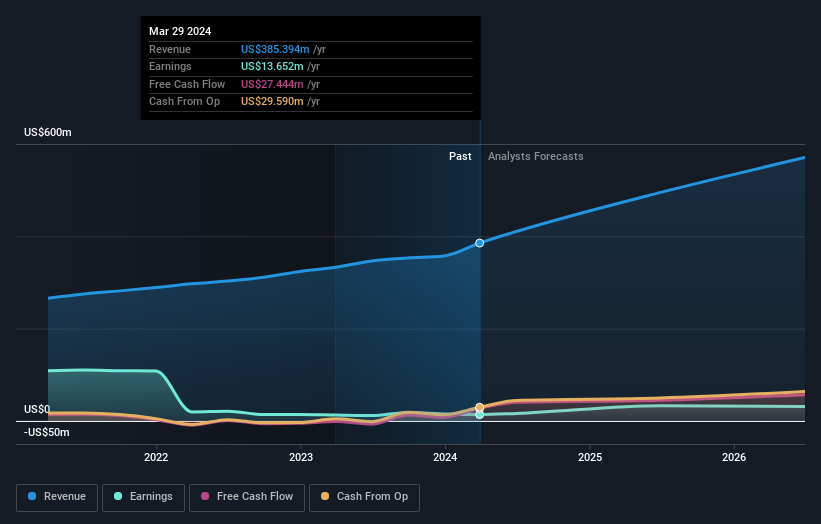The height and width of the screenshot is (524, 821).
Task: Click the US$385.394m revenue value
Action: [x=275, y=49]
